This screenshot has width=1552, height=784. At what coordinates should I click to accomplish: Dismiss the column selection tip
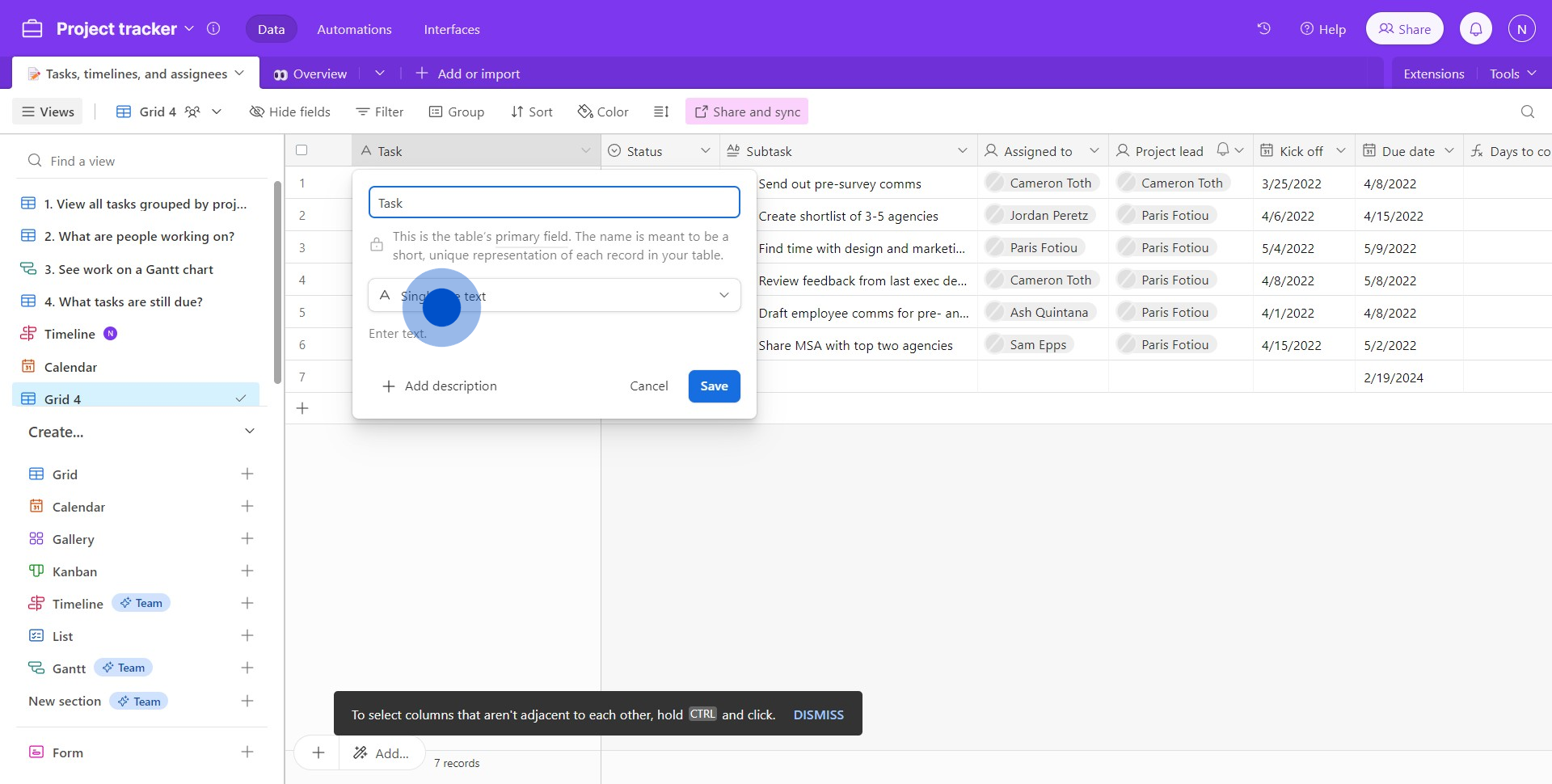pyautogui.click(x=818, y=714)
